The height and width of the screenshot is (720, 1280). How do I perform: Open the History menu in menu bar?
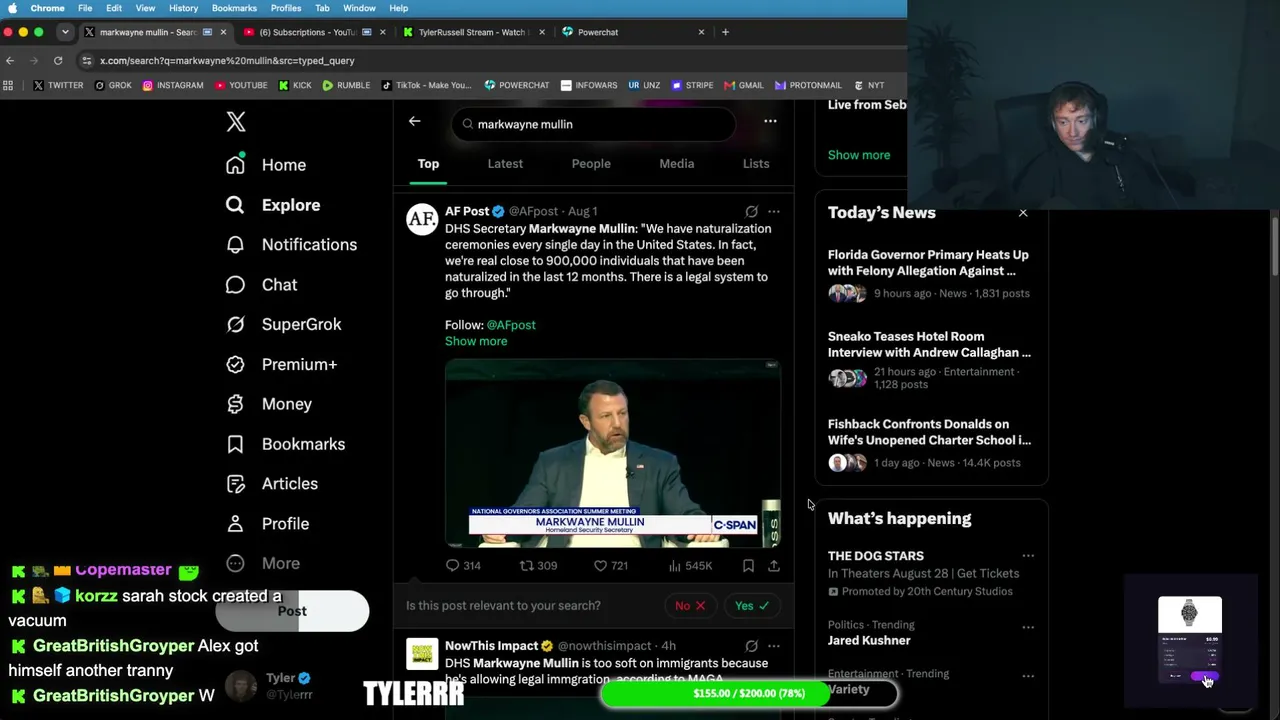tap(183, 8)
